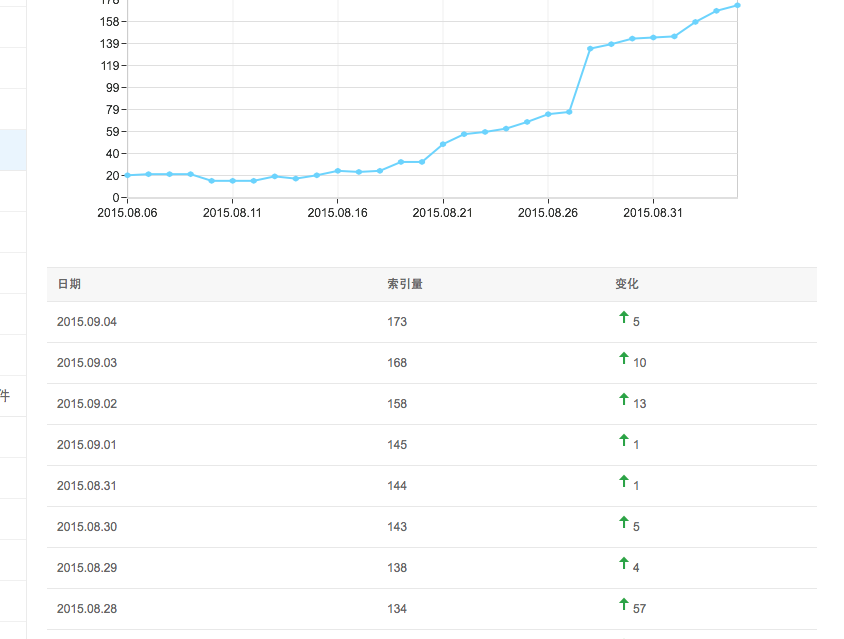The height and width of the screenshot is (639, 844).
Task: Click index count 134 in 2015.08.28 row
Action: tap(397, 609)
